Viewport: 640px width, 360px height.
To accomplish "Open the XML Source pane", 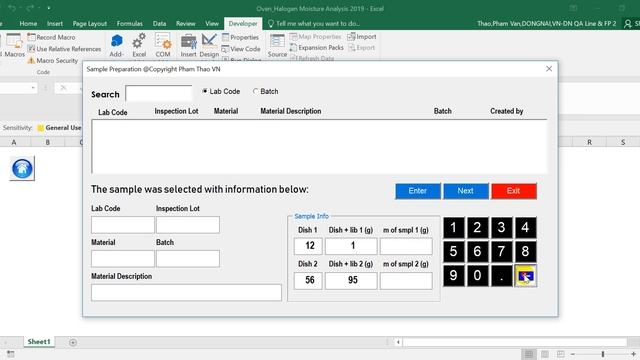I will click(x=277, y=45).
